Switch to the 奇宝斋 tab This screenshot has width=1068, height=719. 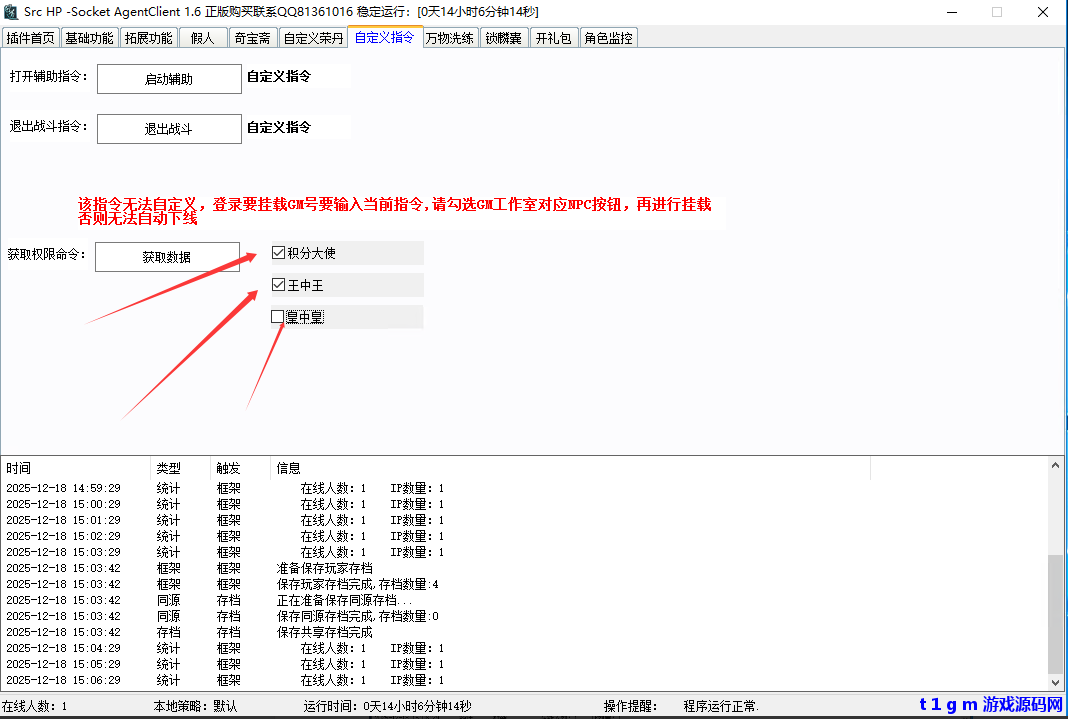(x=252, y=37)
